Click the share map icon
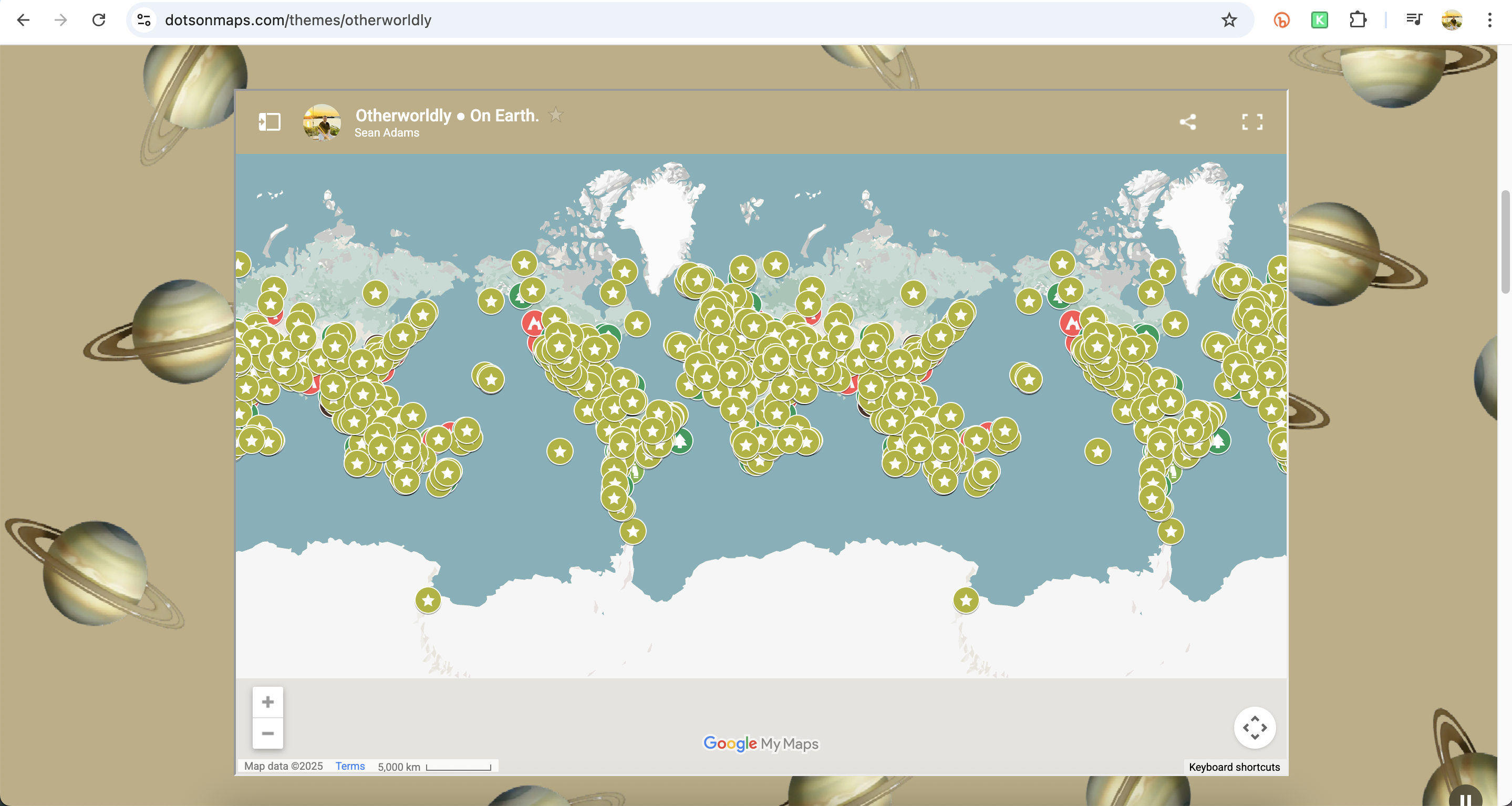 [1187, 122]
